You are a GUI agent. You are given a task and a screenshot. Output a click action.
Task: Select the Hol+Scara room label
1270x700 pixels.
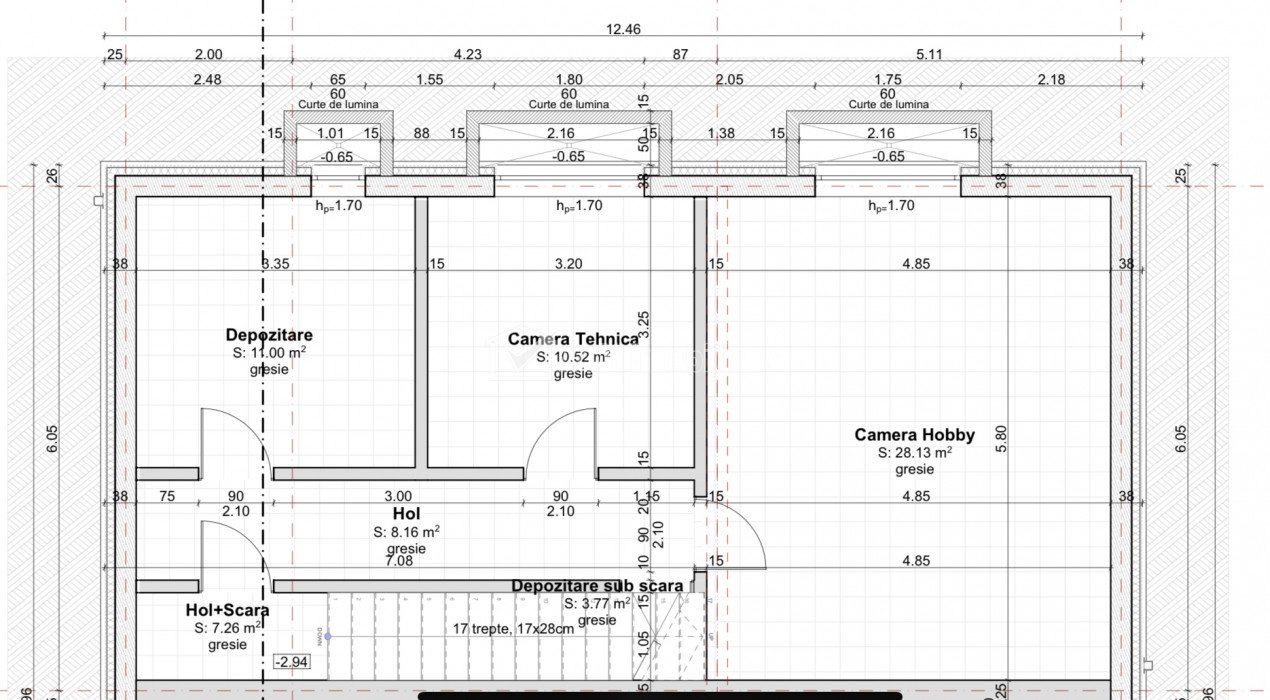click(x=227, y=610)
